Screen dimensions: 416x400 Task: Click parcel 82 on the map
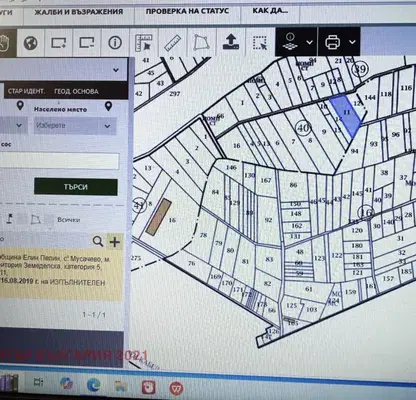click(267, 283)
